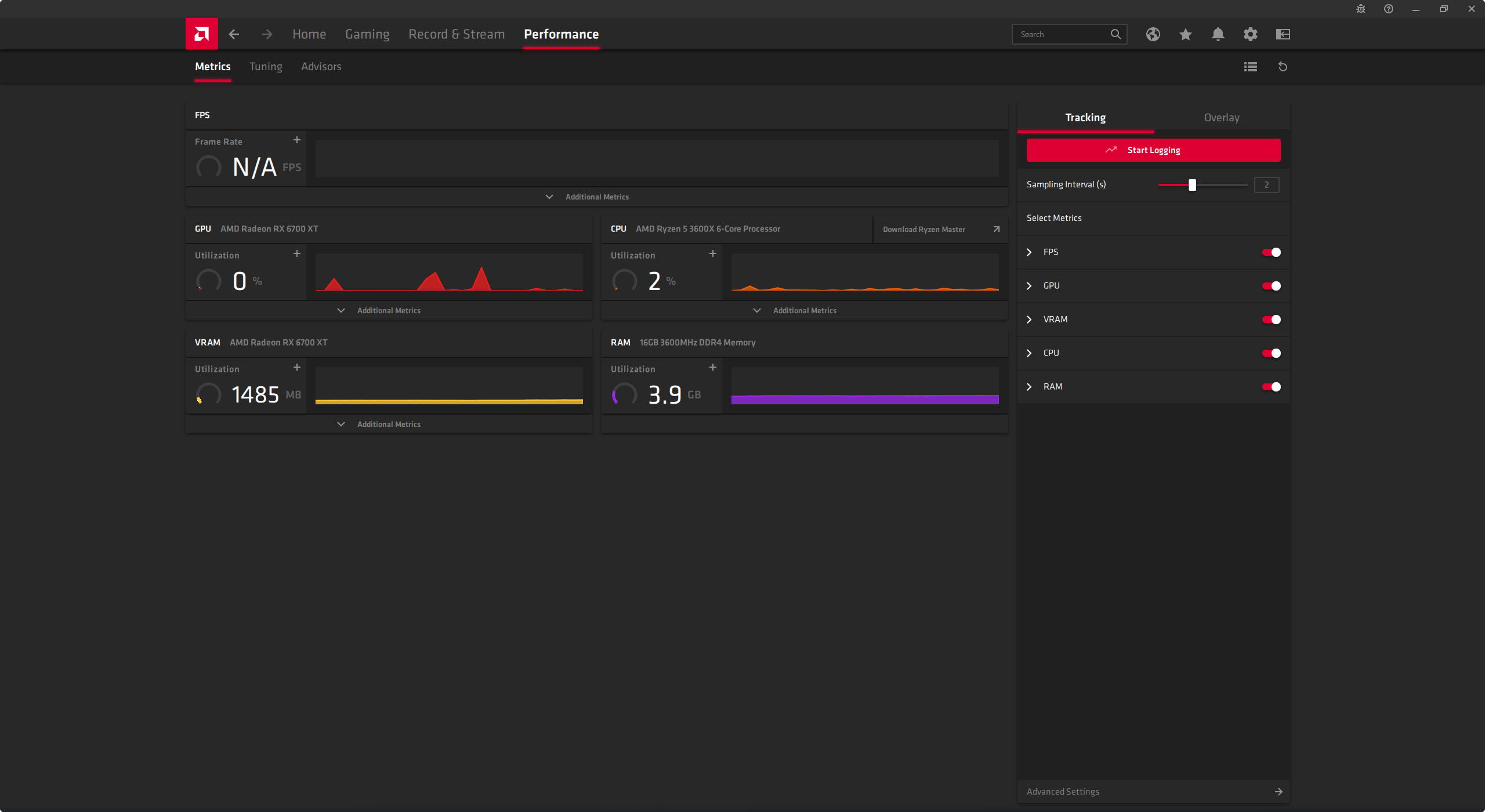Screen dimensions: 1485x812
Task: Click the Start Logging button
Action: pyautogui.click(x=1153, y=150)
